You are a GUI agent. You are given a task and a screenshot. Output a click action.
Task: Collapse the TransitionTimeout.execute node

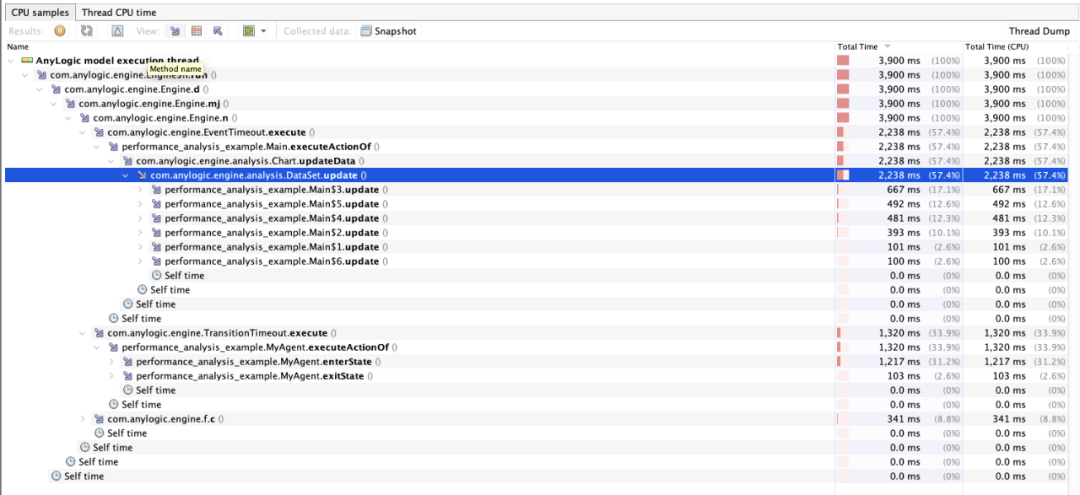83,333
